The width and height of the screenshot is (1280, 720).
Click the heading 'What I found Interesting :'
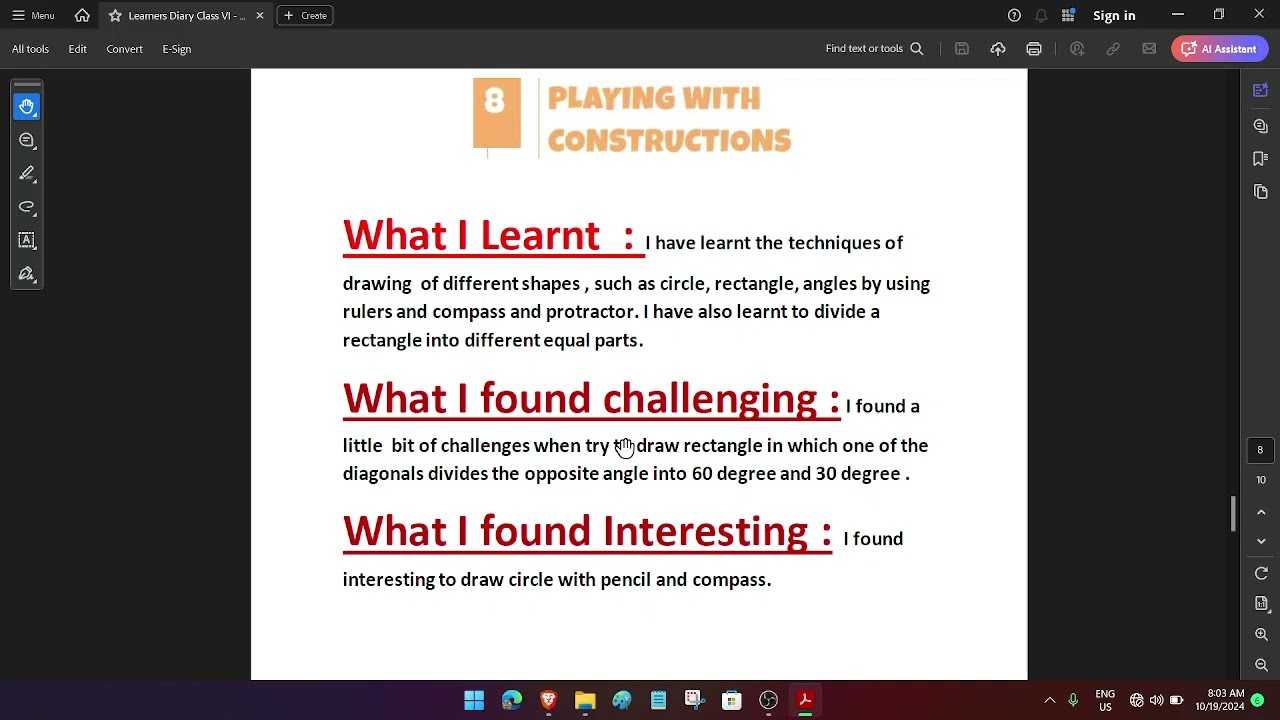tap(587, 531)
